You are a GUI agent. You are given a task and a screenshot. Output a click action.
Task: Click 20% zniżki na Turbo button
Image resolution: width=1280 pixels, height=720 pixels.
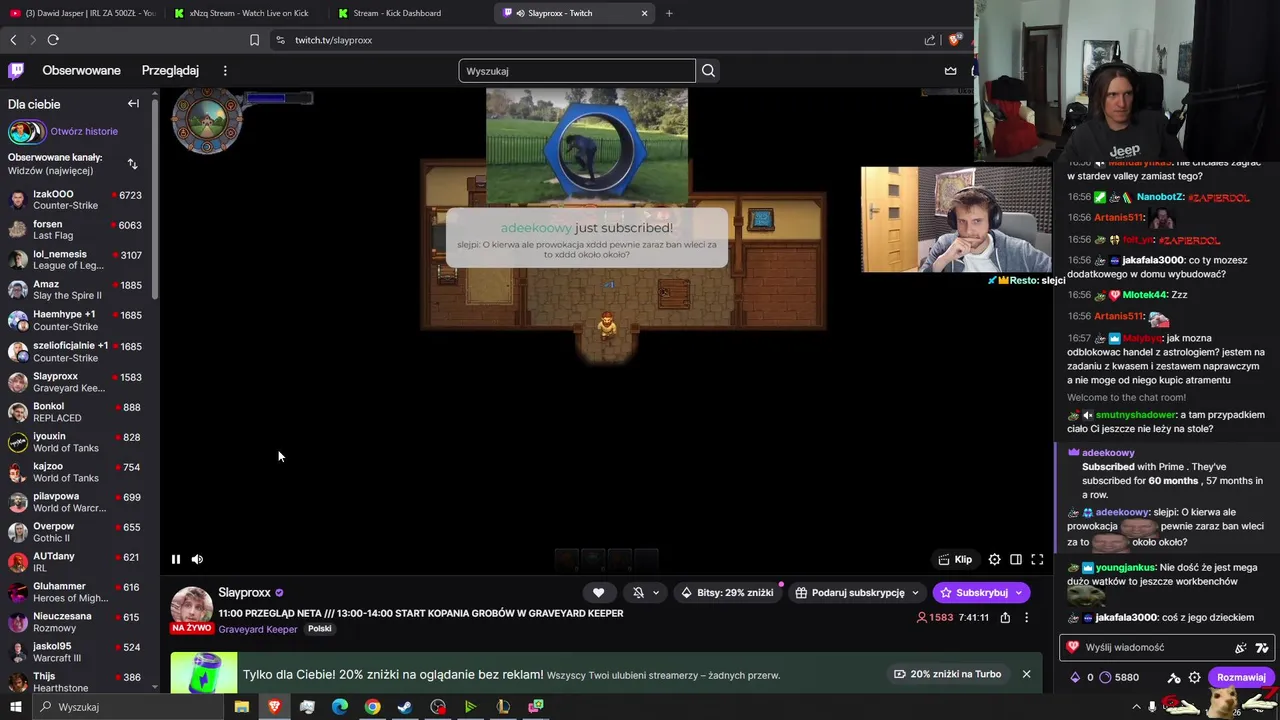pyautogui.click(x=947, y=674)
